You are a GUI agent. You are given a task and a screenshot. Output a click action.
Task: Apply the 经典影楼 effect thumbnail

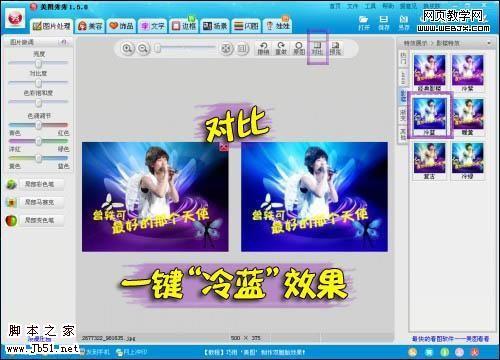tap(429, 72)
